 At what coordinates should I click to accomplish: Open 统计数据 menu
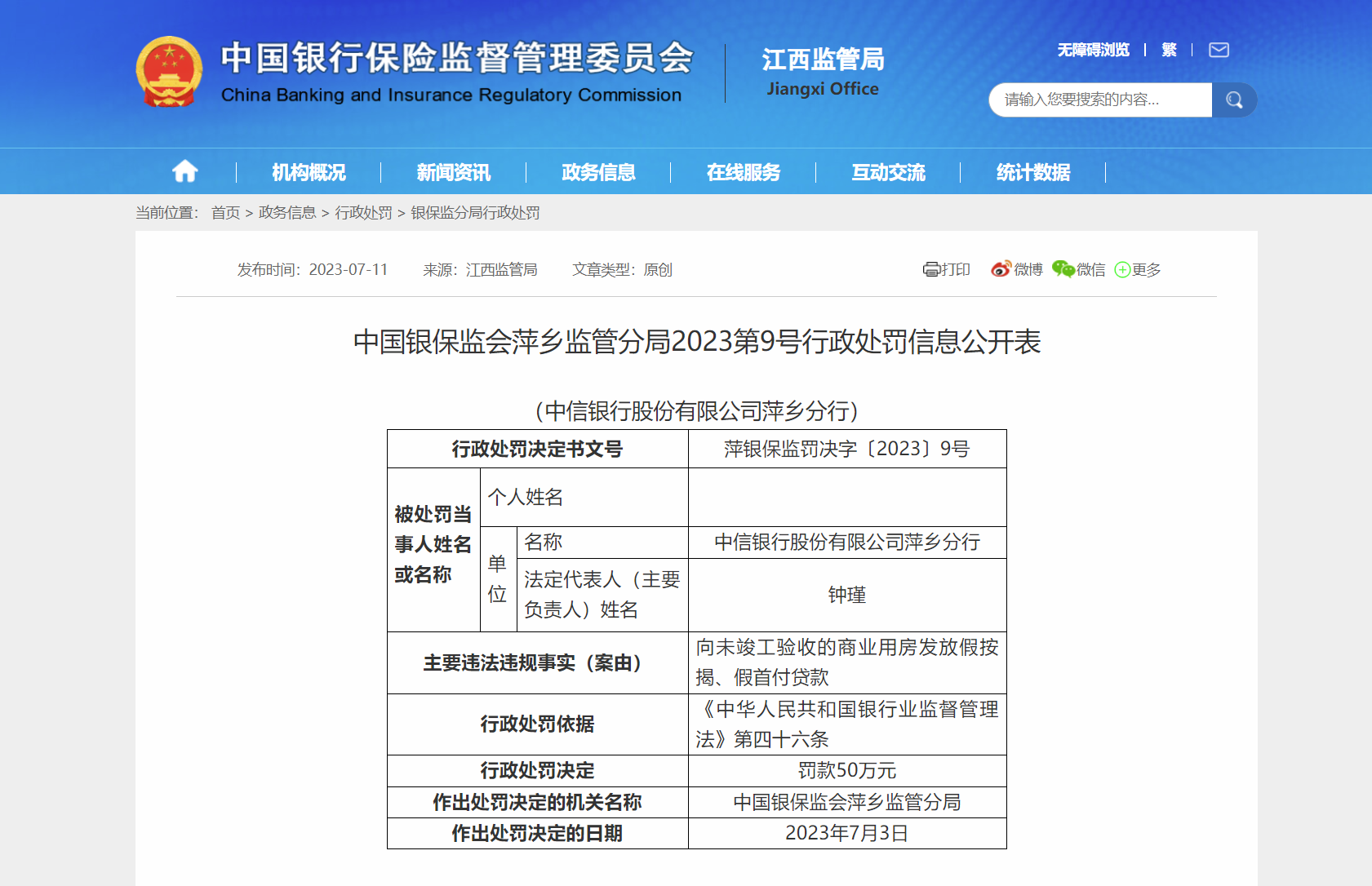pos(1033,172)
